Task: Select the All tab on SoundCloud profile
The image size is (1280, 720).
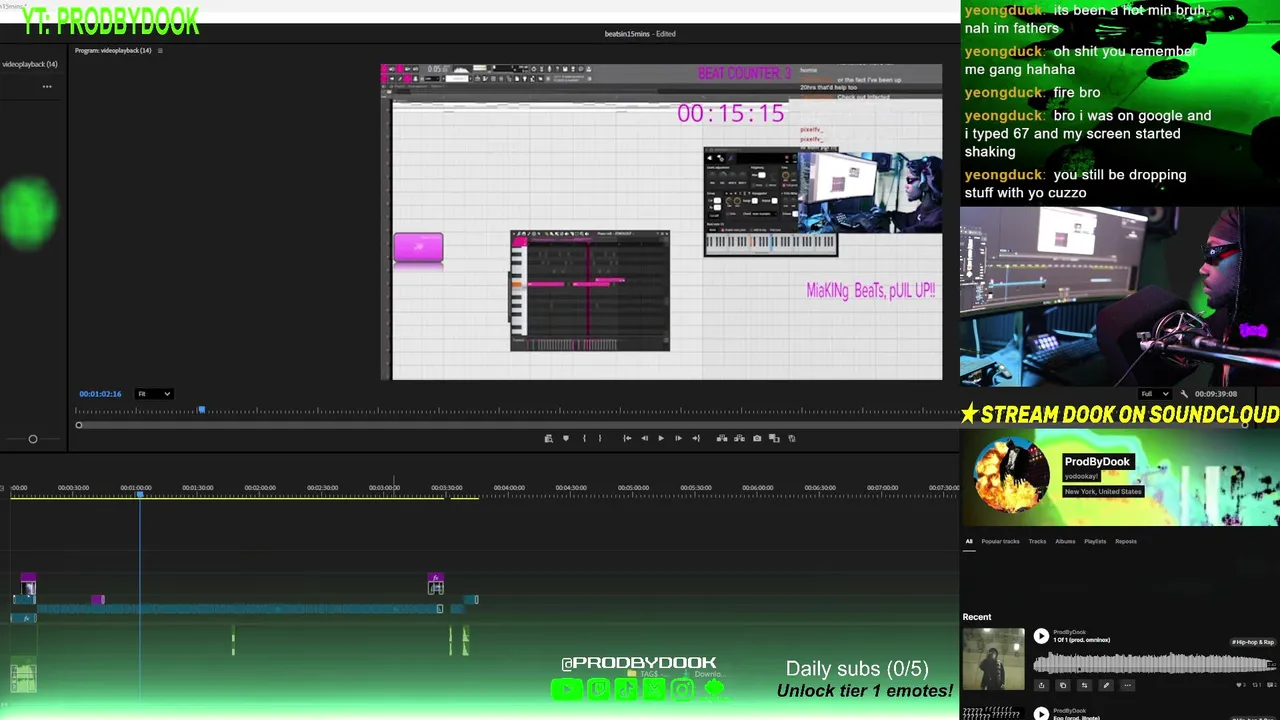Action: (x=969, y=541)
